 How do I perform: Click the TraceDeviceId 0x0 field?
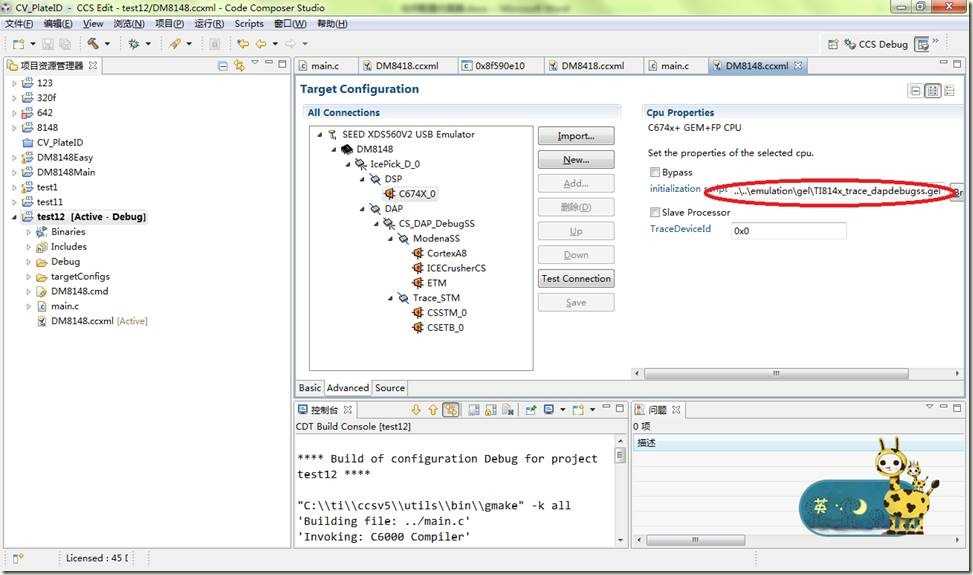pos(788,231)
